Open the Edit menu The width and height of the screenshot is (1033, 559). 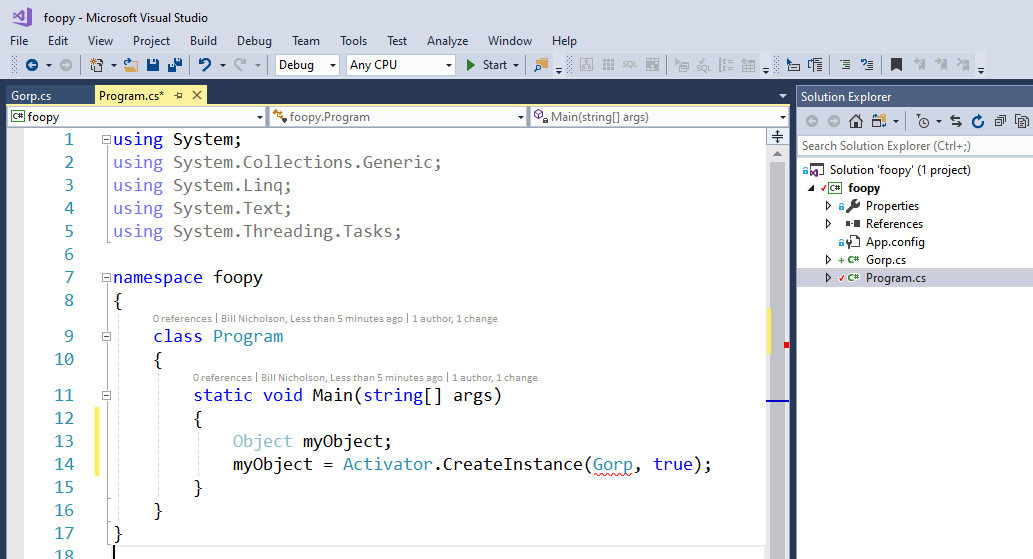[x=58, y=41]
